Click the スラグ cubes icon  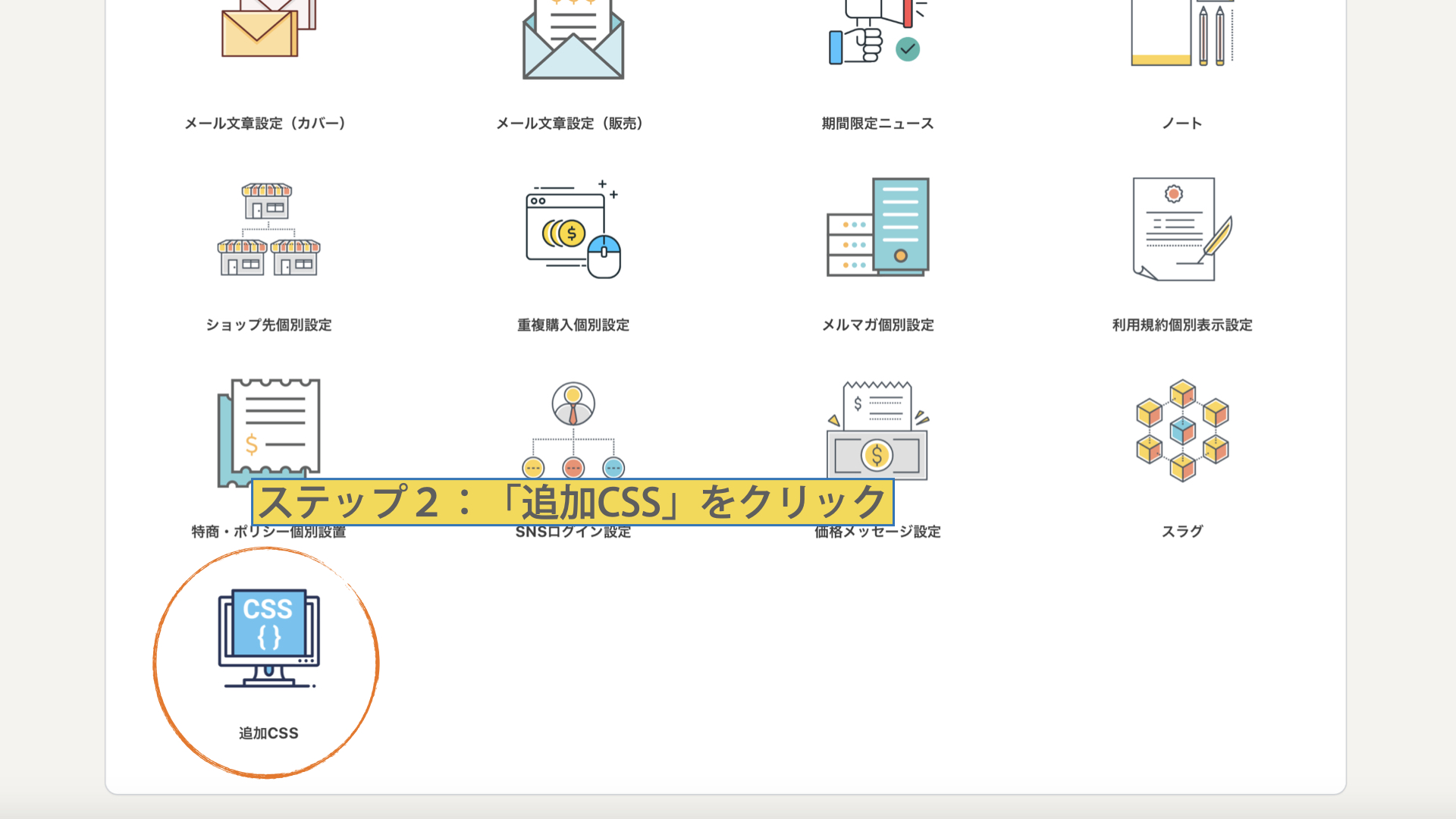coord(1181,430)
